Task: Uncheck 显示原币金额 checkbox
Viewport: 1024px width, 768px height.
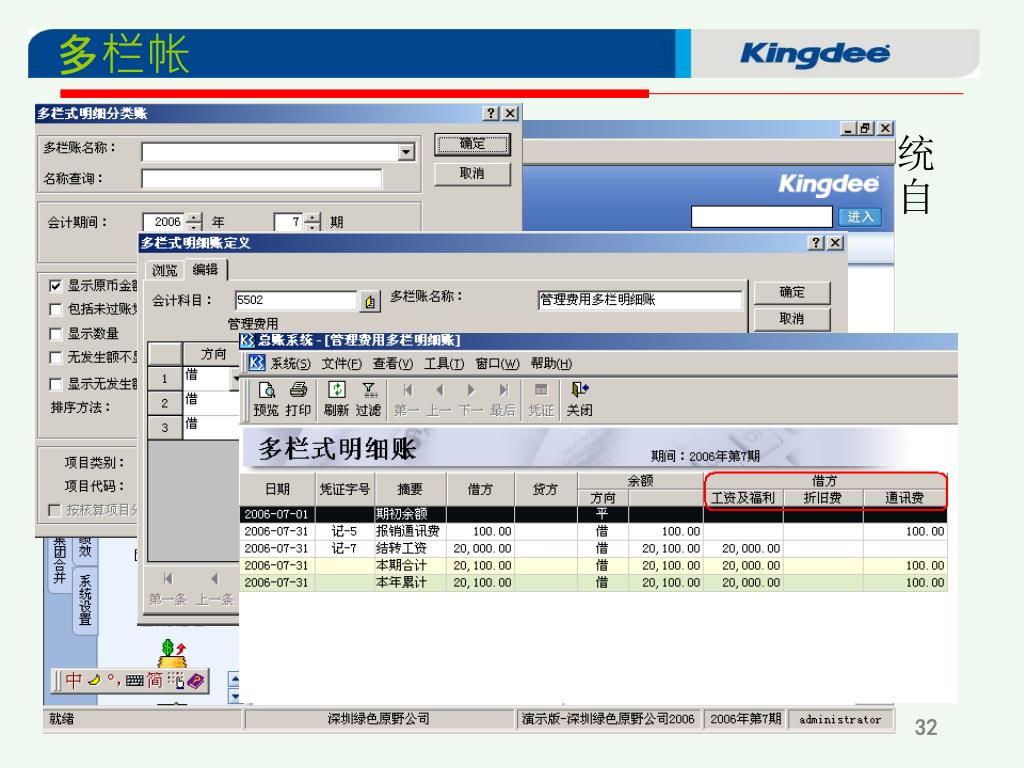Action: point(56,286)
